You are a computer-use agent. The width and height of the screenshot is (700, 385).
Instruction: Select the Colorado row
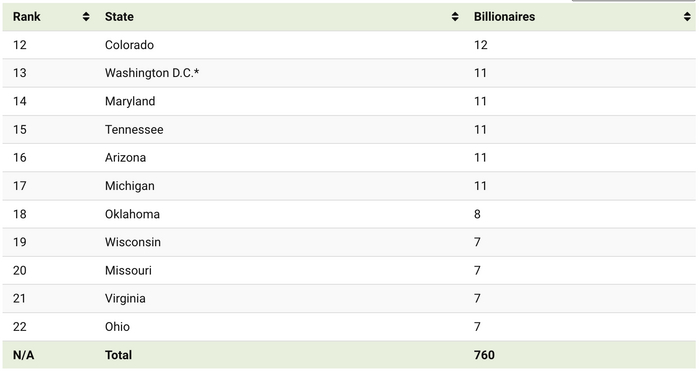(x=349, y=45)
